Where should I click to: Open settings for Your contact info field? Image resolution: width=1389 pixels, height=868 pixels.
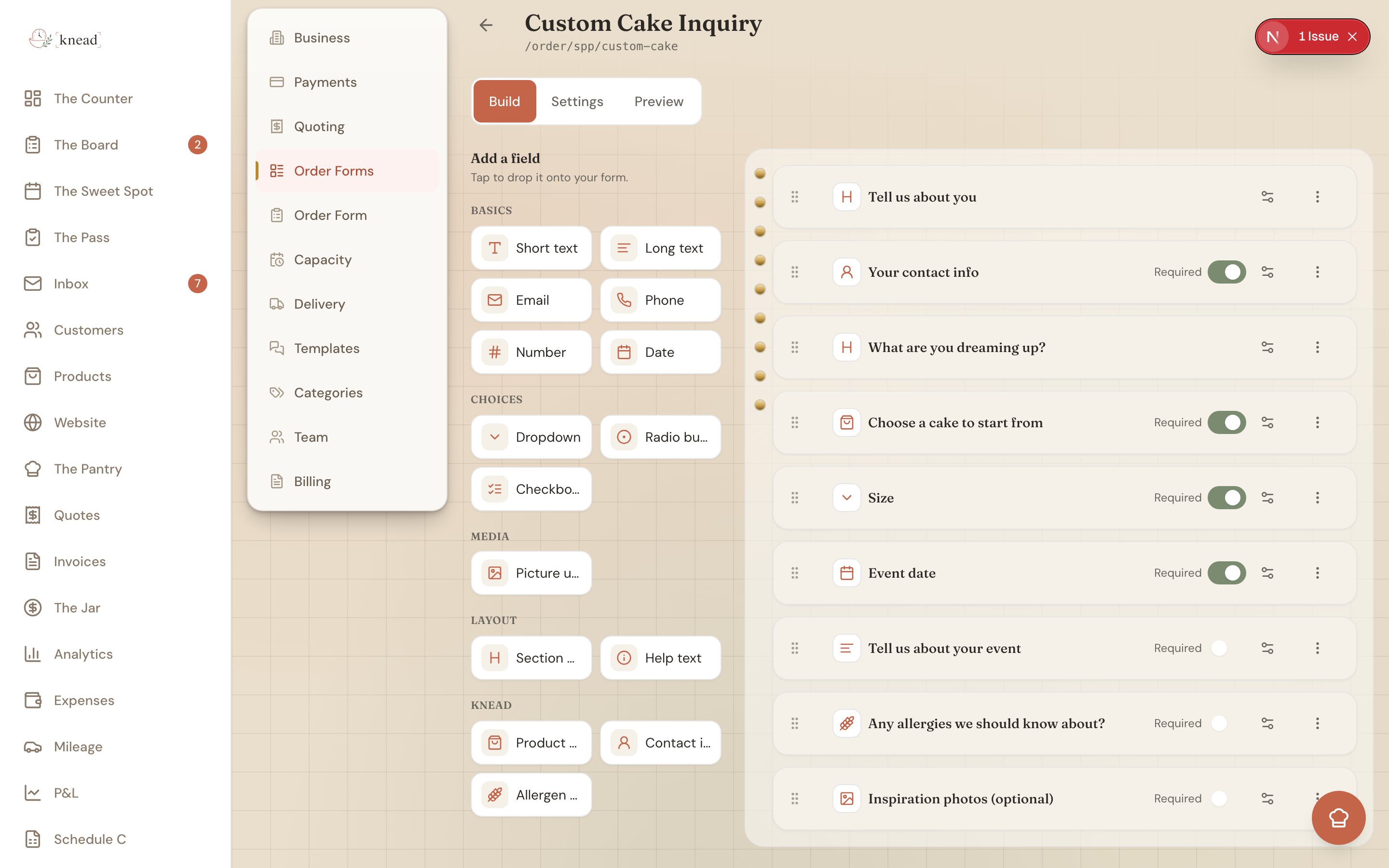[x=1267, y=272]
